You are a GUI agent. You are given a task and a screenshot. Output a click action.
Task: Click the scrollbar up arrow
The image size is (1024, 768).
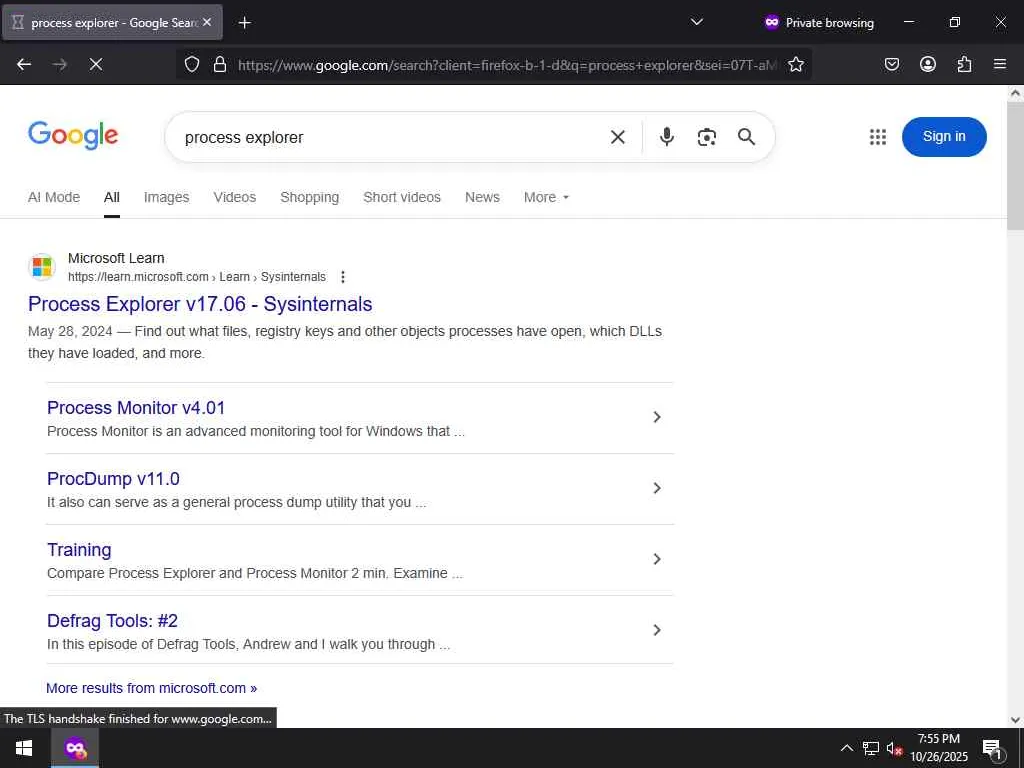click(1015, 93)
